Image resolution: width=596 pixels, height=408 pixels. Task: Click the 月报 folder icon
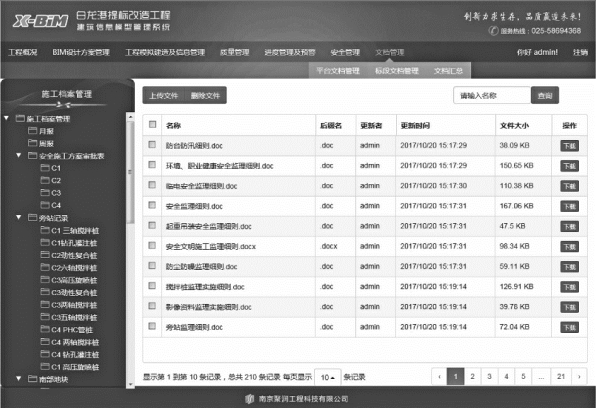pos(32,131)
